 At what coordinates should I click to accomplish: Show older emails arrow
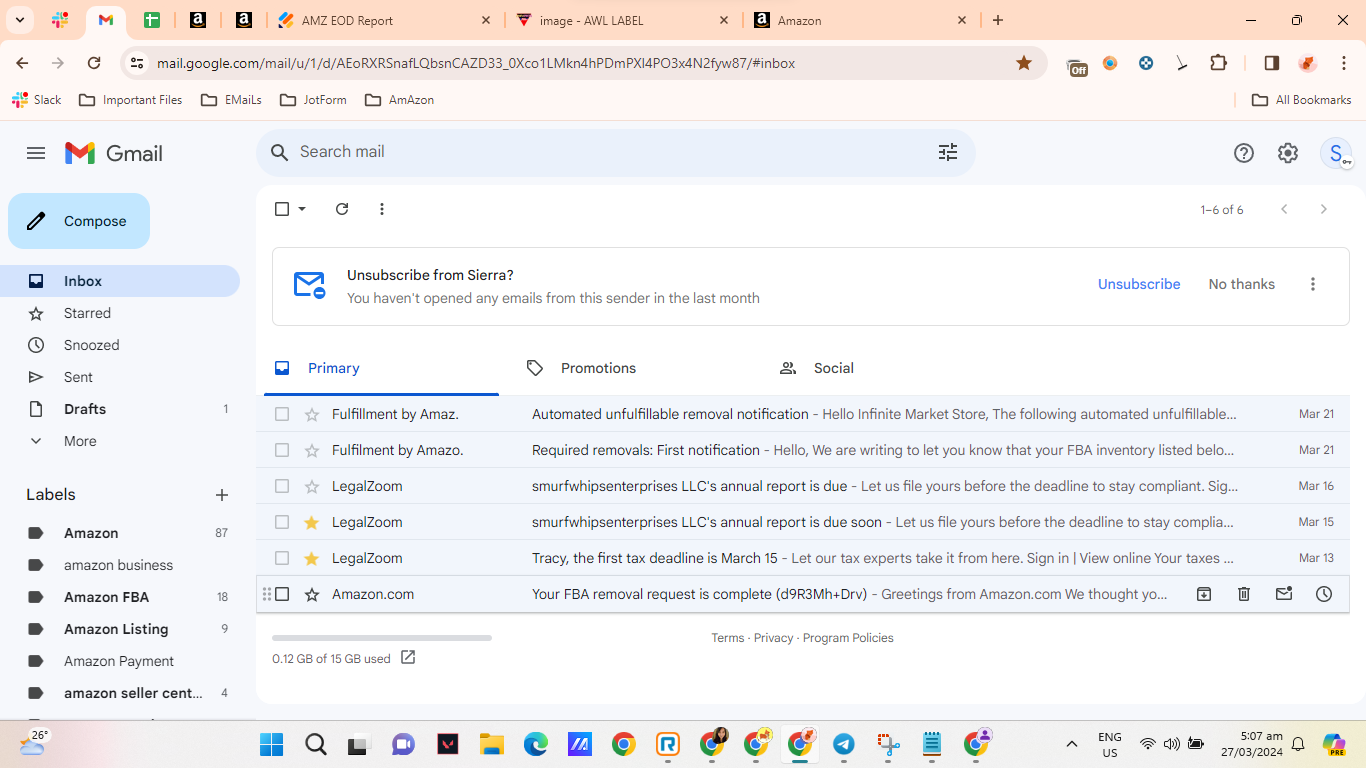(1324, 209)
